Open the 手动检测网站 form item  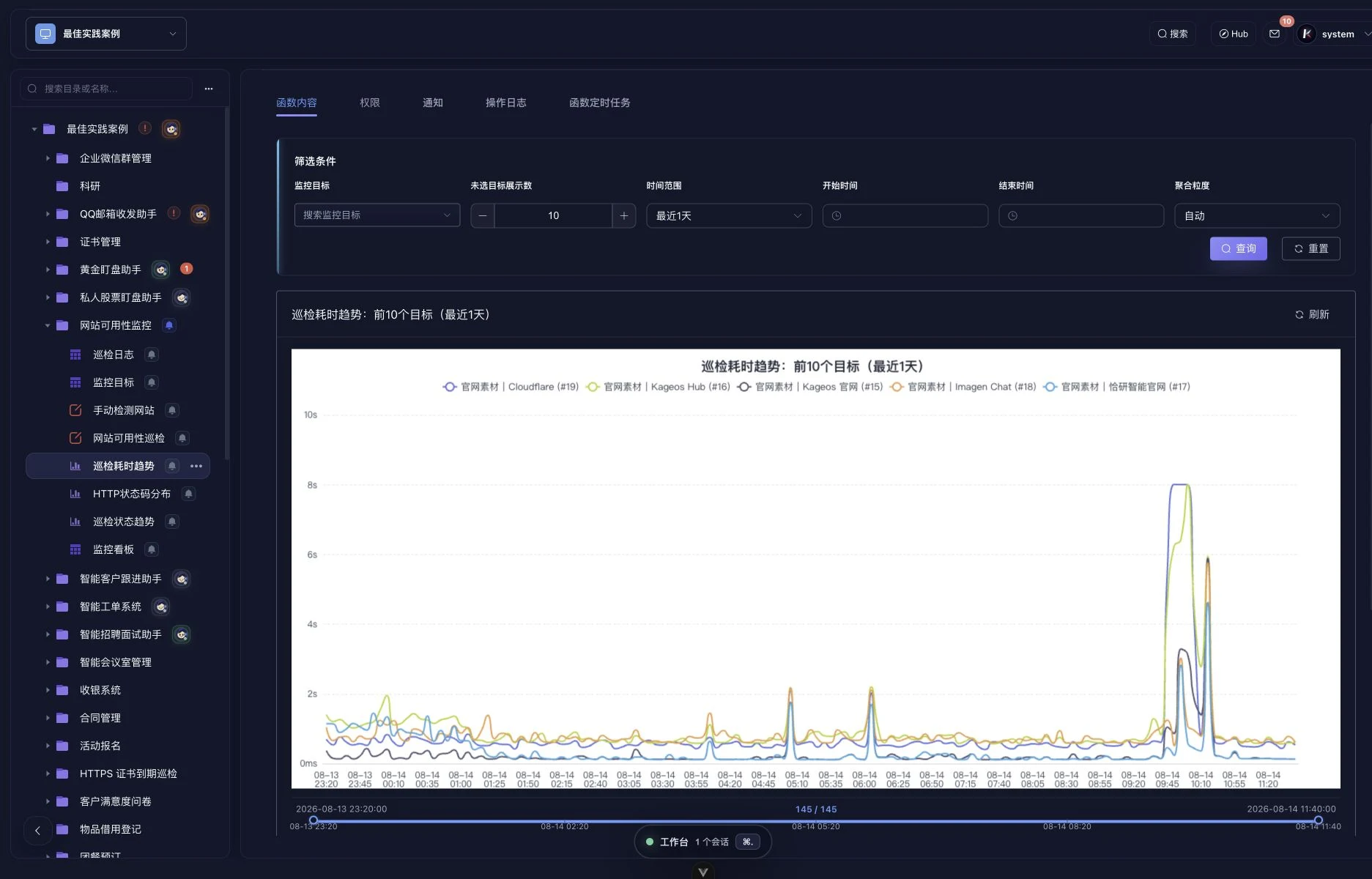tap(123, 410)
